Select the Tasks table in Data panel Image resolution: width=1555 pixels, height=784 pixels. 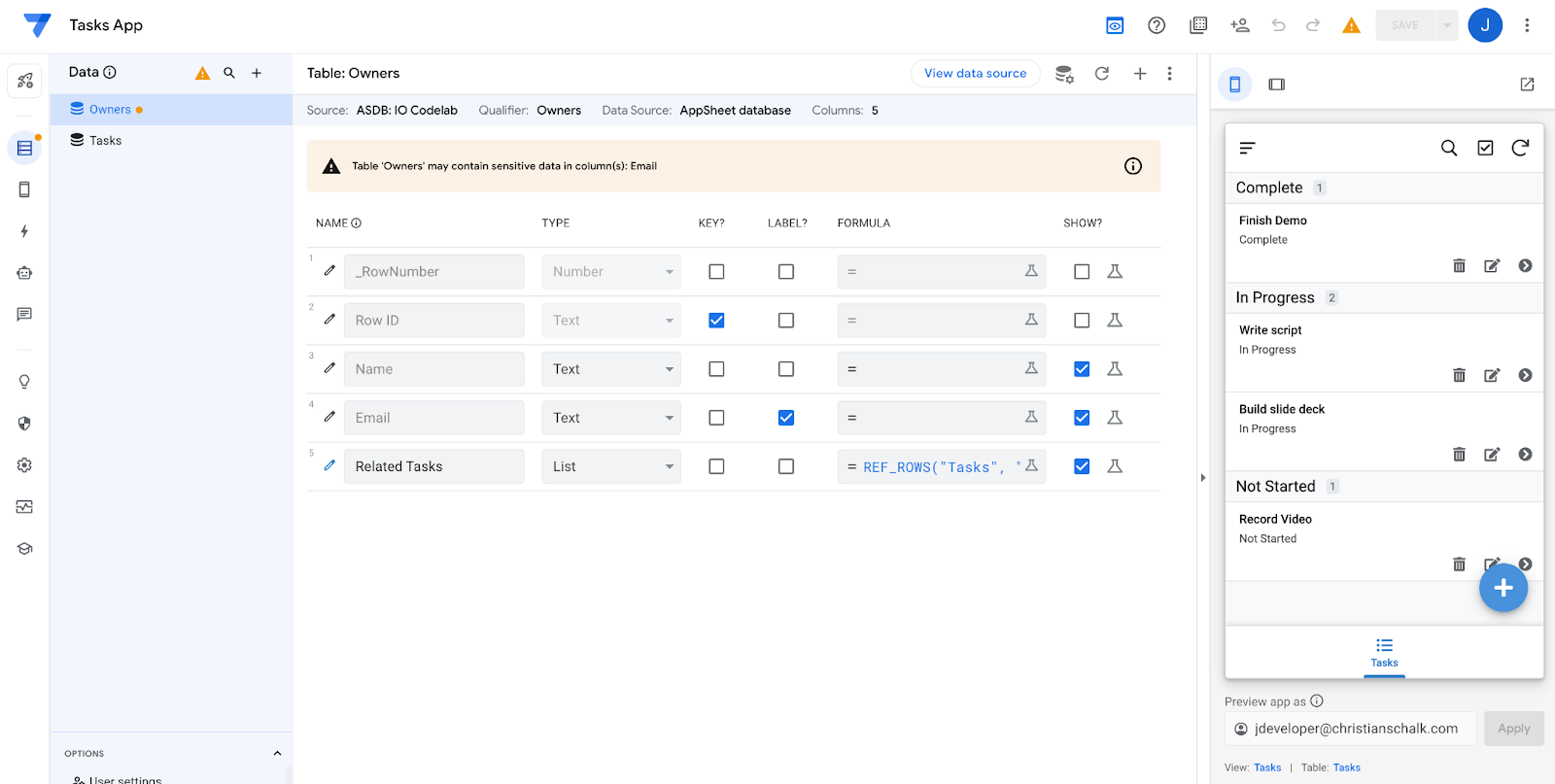(105, 141)
